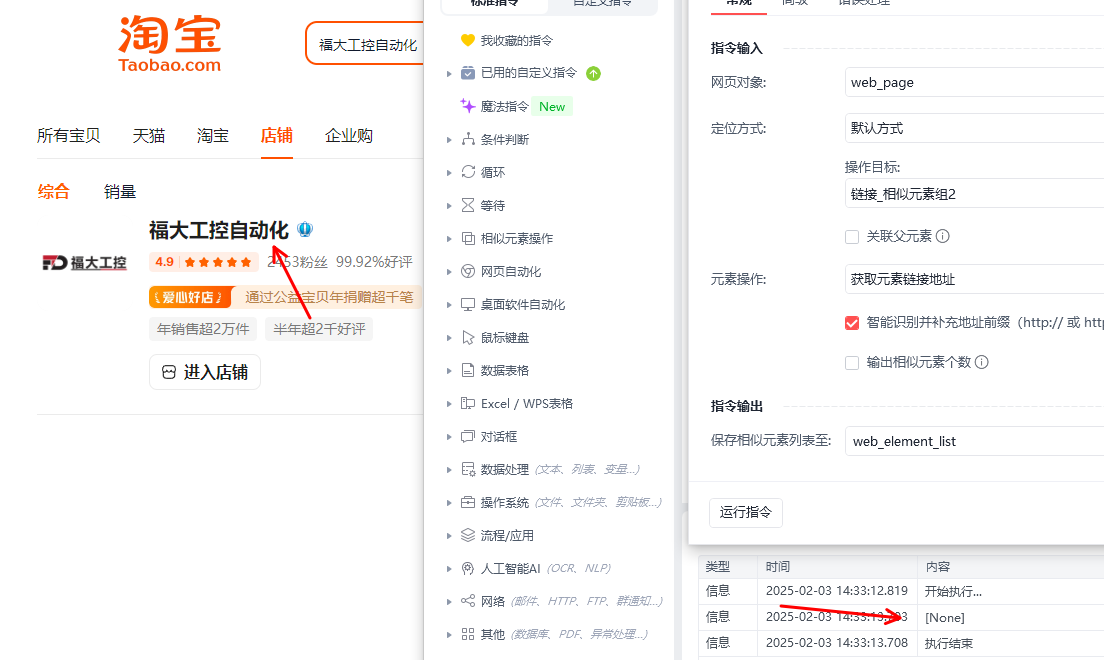Click the blue shop badge beside 福大工控自动化
Image resolution: width=1104 pixels, height=660 pixels.
305,230
